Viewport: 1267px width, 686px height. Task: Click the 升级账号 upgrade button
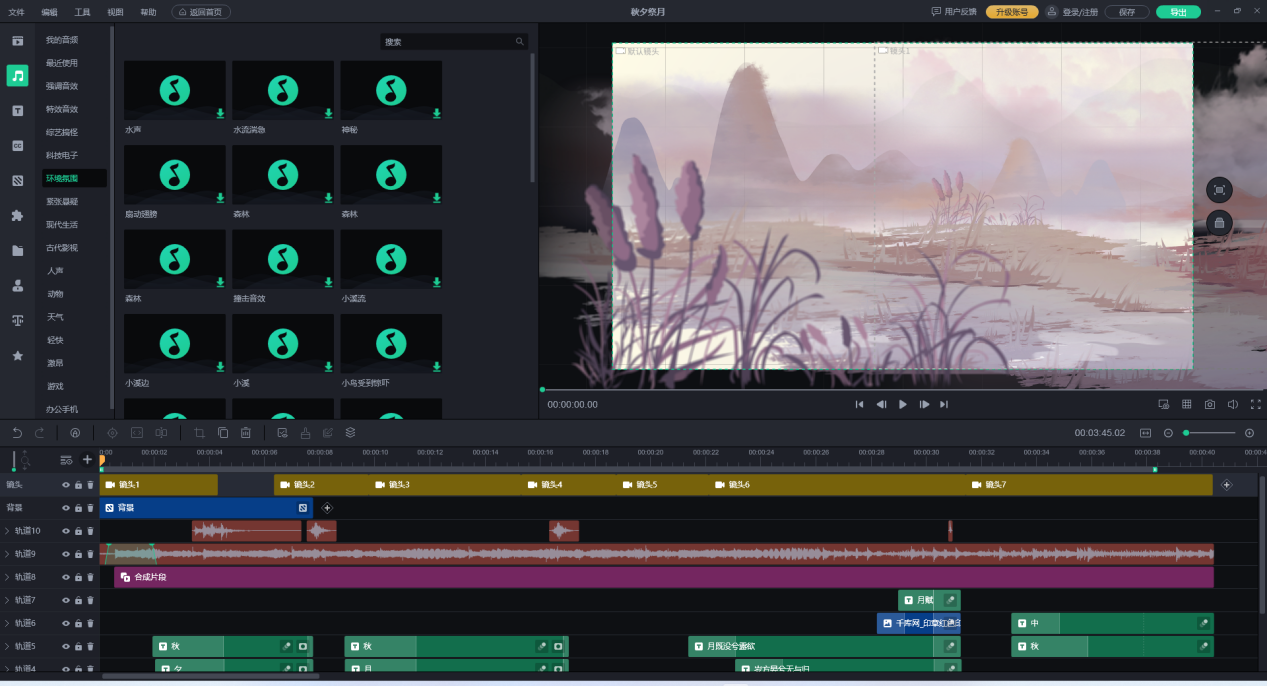click(x=1011, y=12)
